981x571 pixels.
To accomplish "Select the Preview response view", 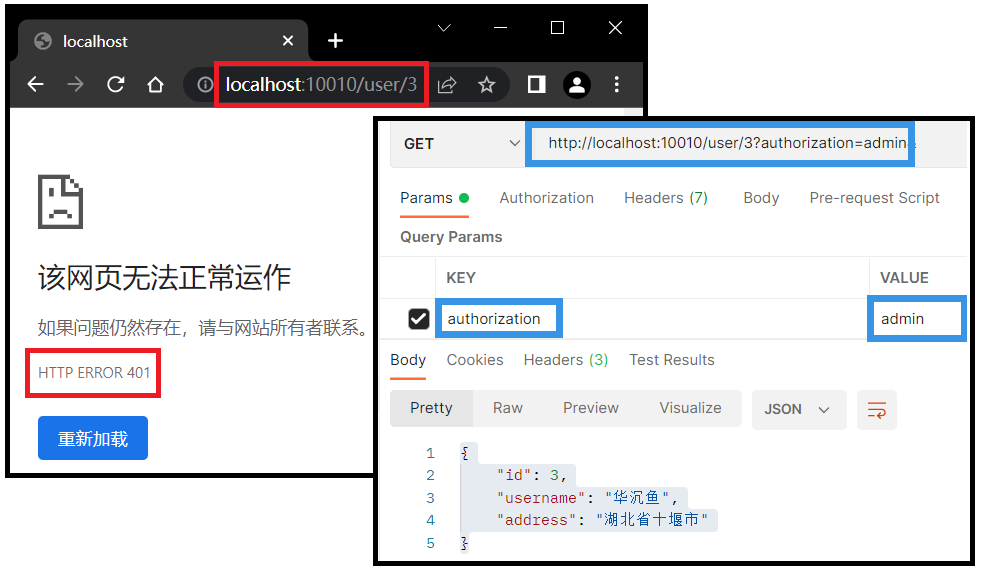I will point(591,408).
